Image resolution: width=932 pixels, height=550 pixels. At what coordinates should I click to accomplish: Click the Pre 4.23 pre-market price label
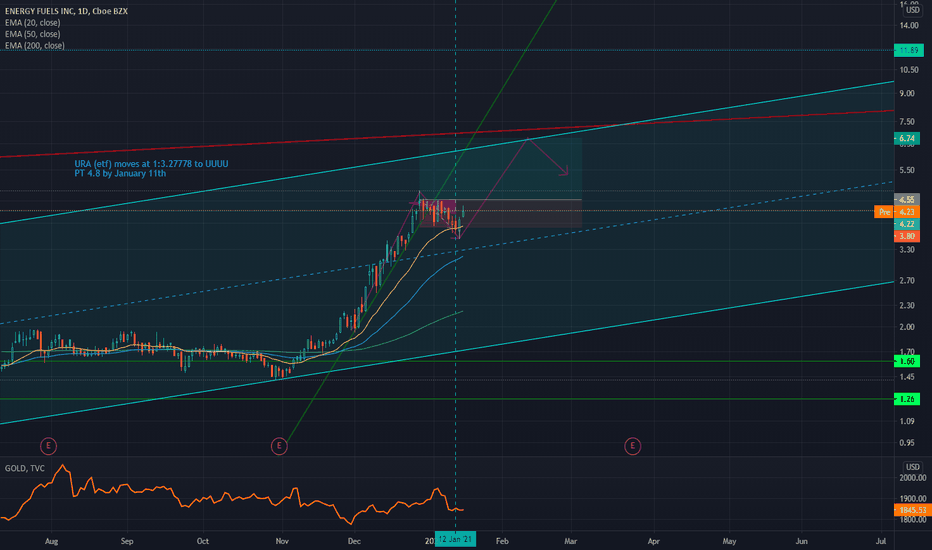pyautogui.click(x=897, y=212)
